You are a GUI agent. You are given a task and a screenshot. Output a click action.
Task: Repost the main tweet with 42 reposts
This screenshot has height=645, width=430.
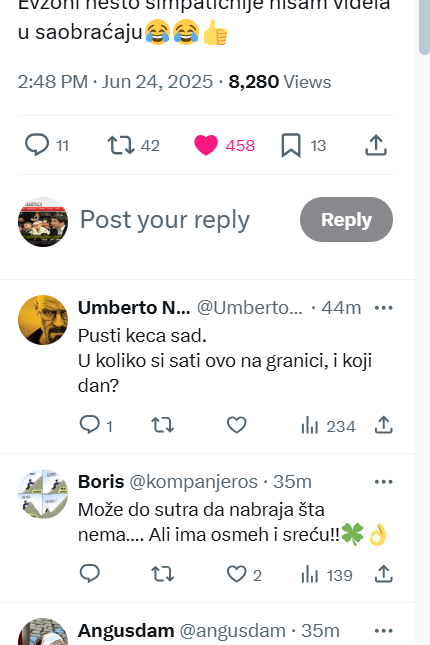click(133, 145)
